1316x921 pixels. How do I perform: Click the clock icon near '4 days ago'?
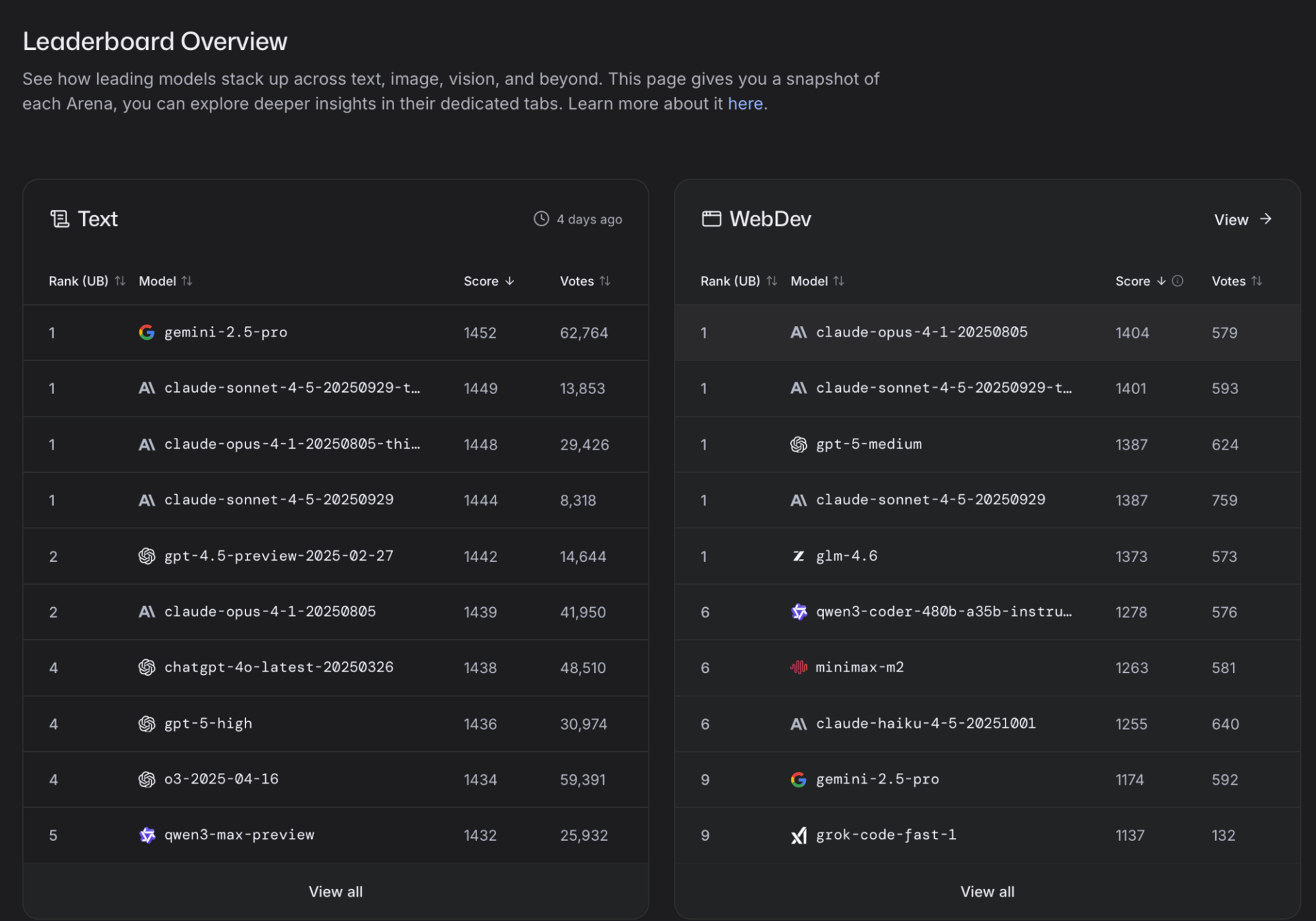541,219
